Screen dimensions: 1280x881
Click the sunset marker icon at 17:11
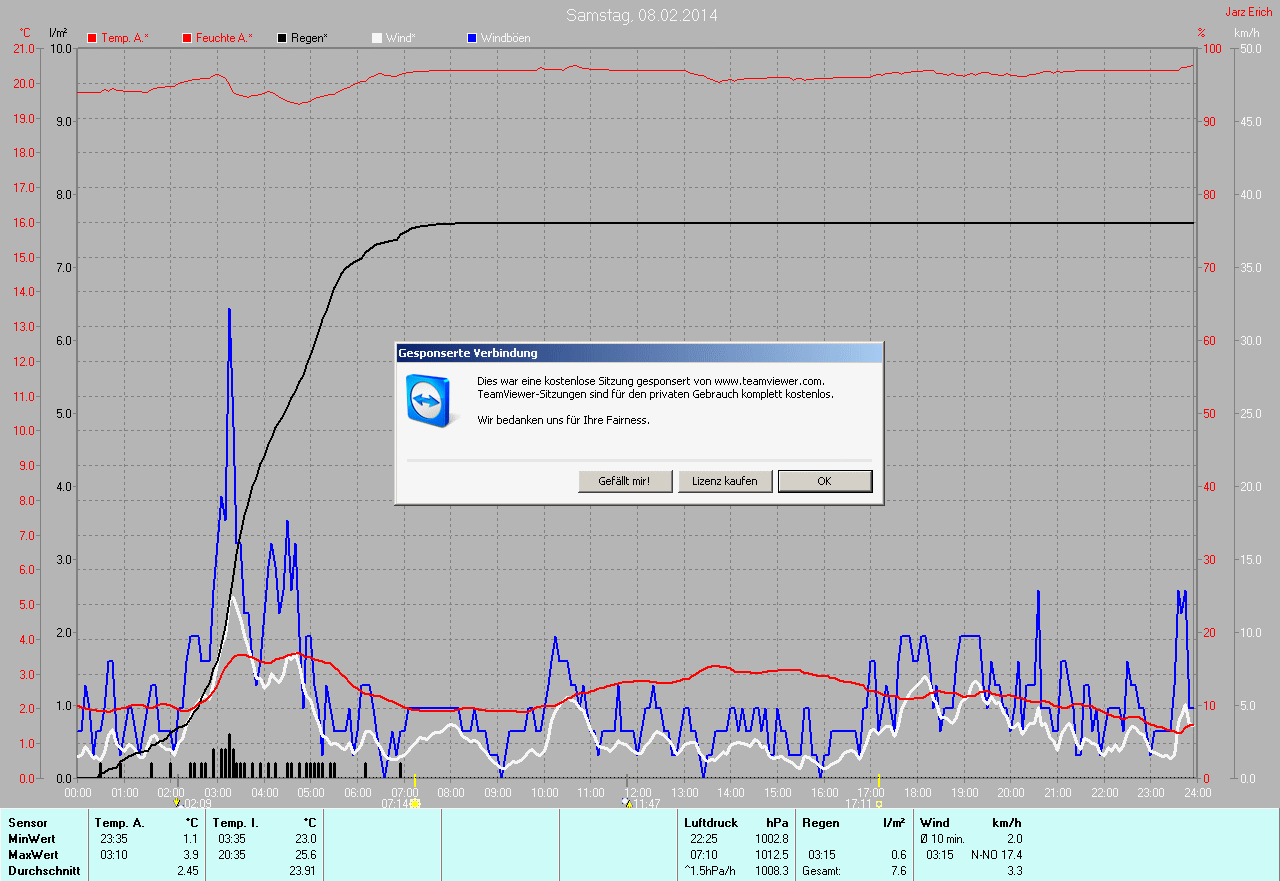pyautogui.click(x=879, y=803)
